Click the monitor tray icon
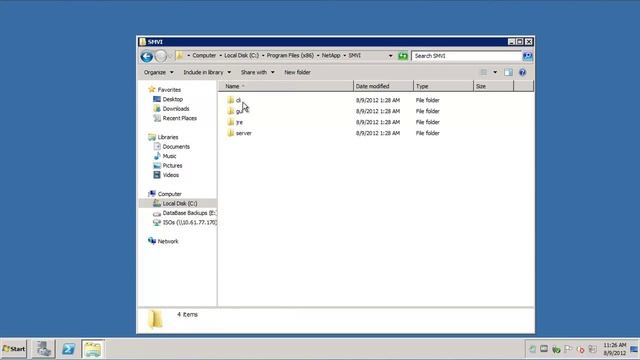The height and width of the screenshot is (360, 640). [544, 349]
